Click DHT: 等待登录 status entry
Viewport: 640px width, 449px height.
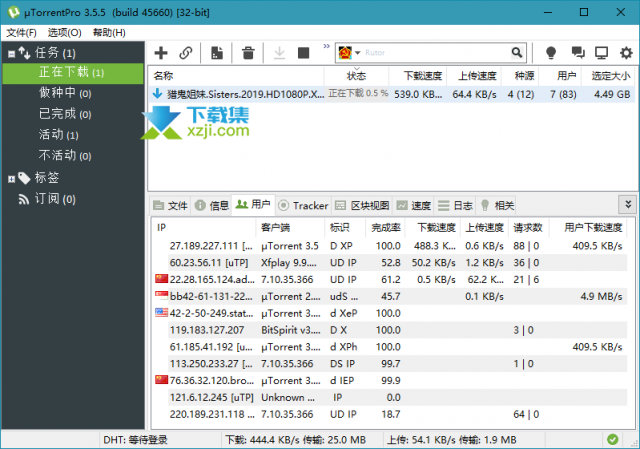pyautogui.click(x=136, y=440)
